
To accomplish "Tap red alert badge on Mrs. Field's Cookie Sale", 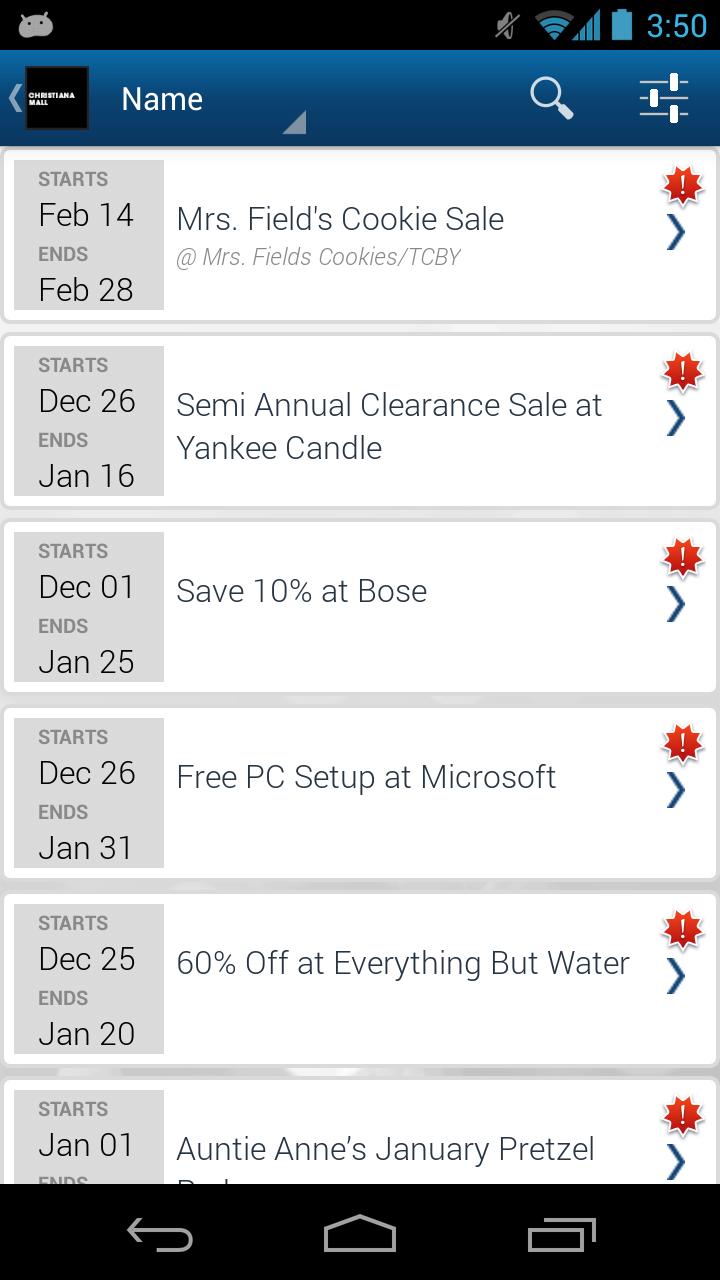I will coord(683,185).
